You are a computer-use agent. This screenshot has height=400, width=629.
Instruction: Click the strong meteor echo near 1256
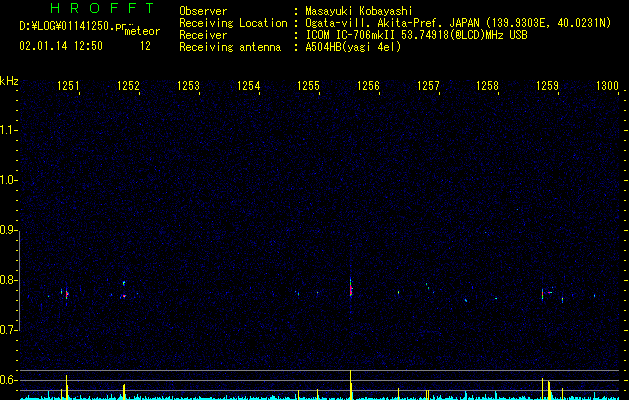[351, 287]
